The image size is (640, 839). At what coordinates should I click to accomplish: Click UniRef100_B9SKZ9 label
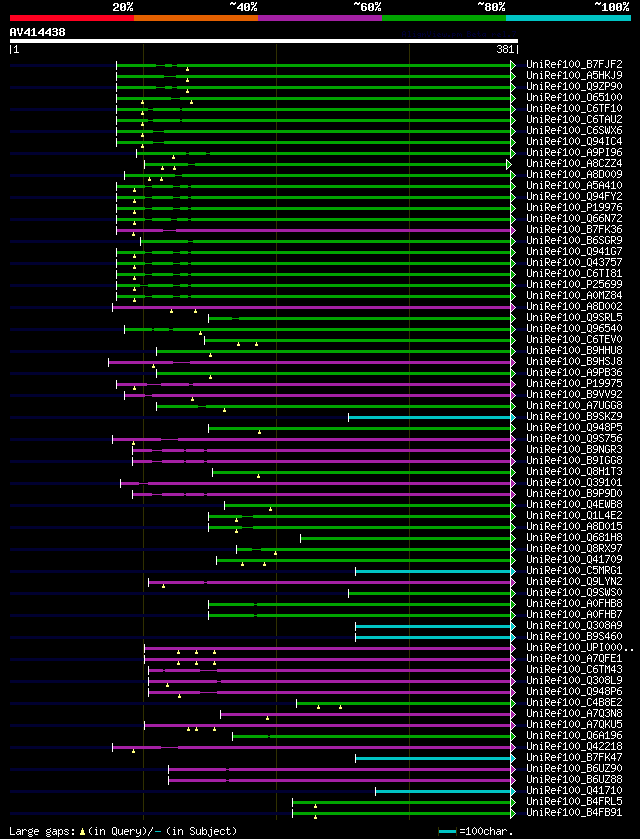tap(574, 417)
